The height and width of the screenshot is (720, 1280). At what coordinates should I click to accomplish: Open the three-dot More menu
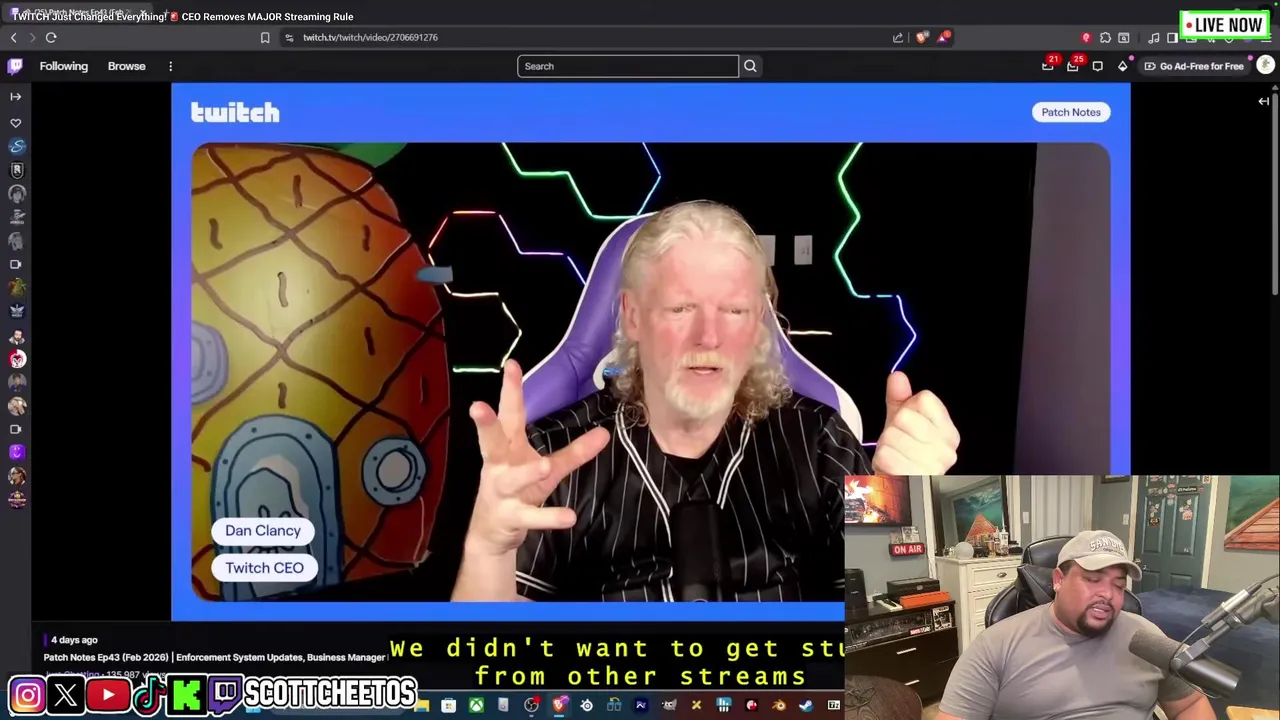pyautogui.click(x=170, y=66)
